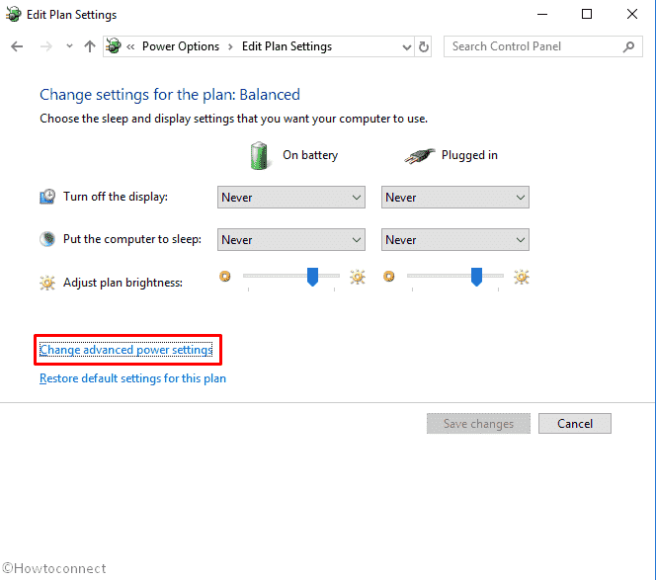Click the Adjust plan brightness sun icon
This screenshot has width=656, height=580.
click(47, 283)
